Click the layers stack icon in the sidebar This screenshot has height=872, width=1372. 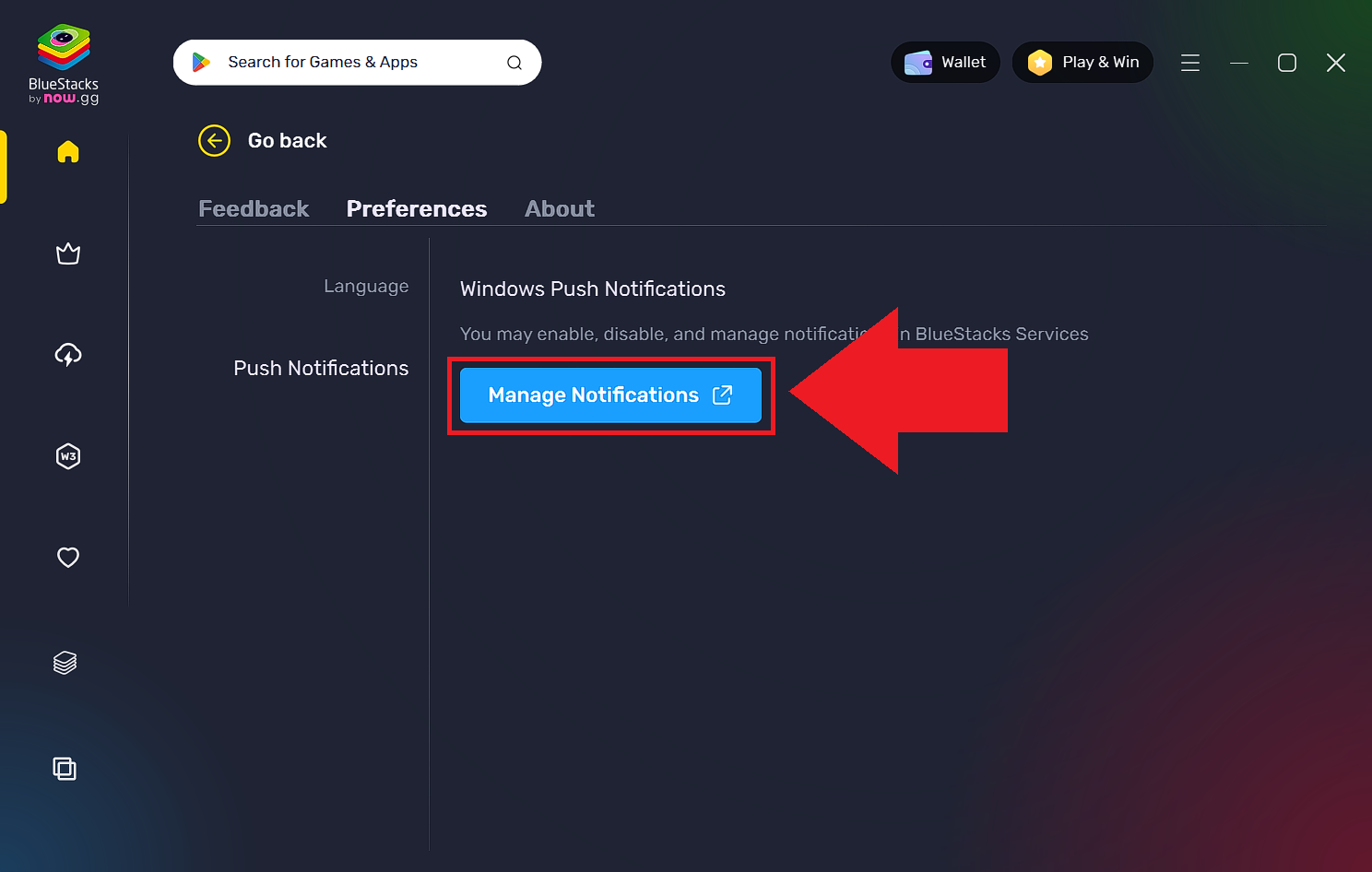tap(65, 662)
